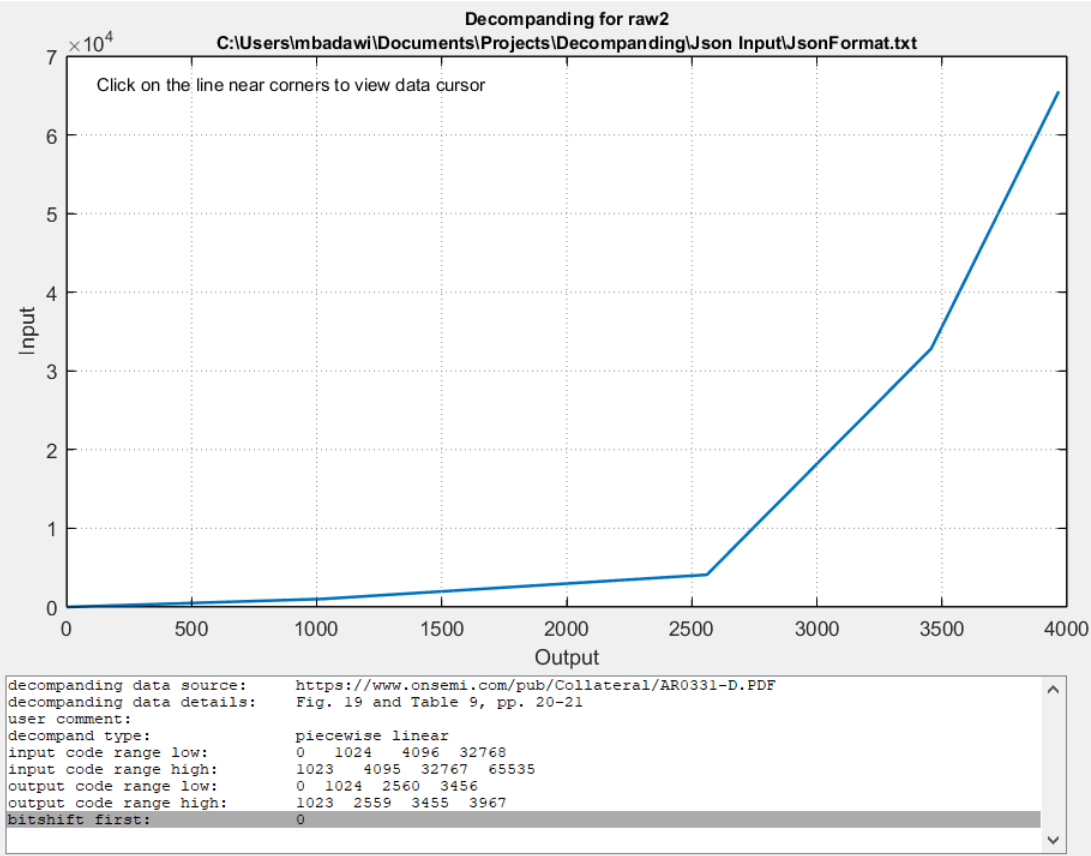Screen dimensions: 1091x856
Task: Click the x-axis tick label 2000
Action: [x=566, y=629]
